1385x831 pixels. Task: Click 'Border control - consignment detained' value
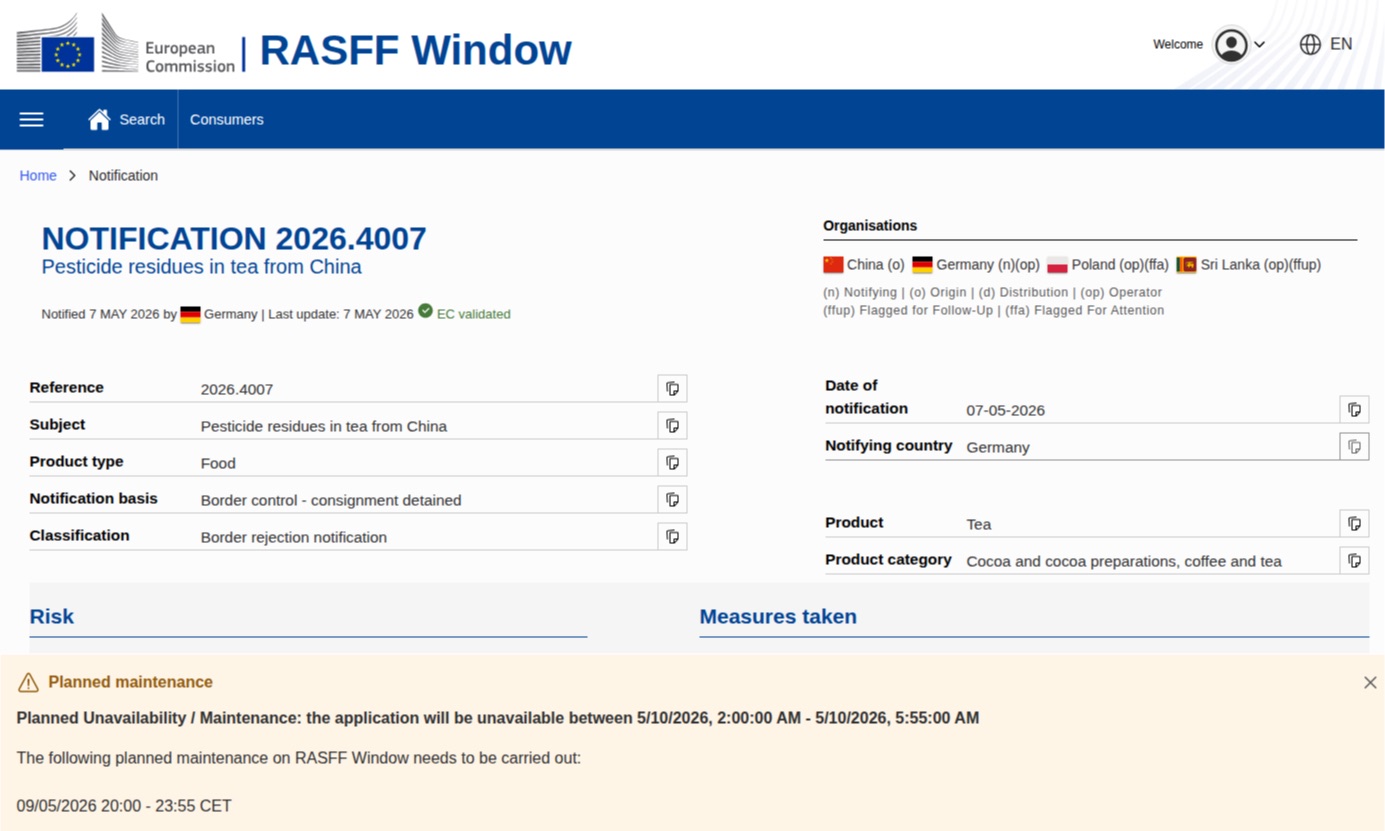click(x=331, y=500)
